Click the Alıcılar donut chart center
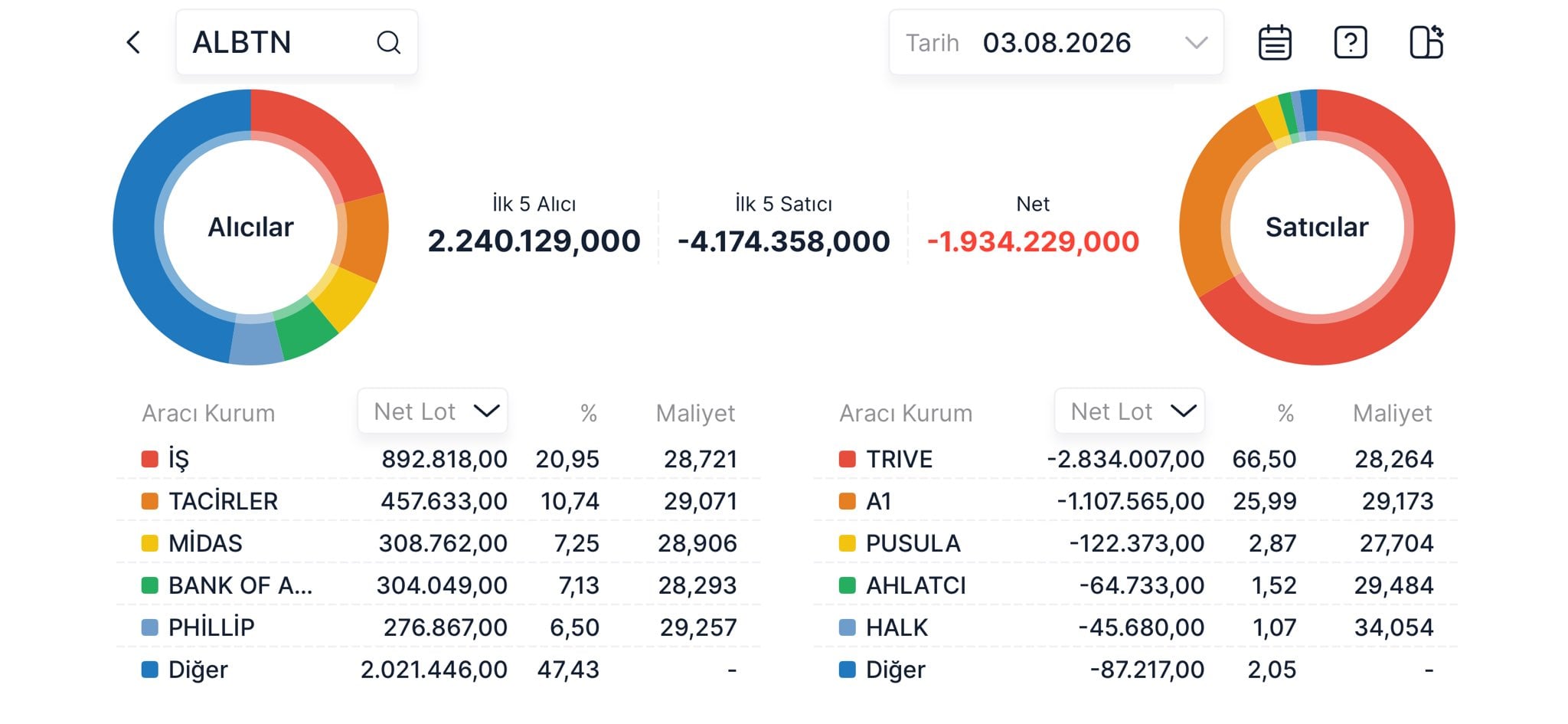Viewport: 1568px width, 724px height. pos(251,227)
